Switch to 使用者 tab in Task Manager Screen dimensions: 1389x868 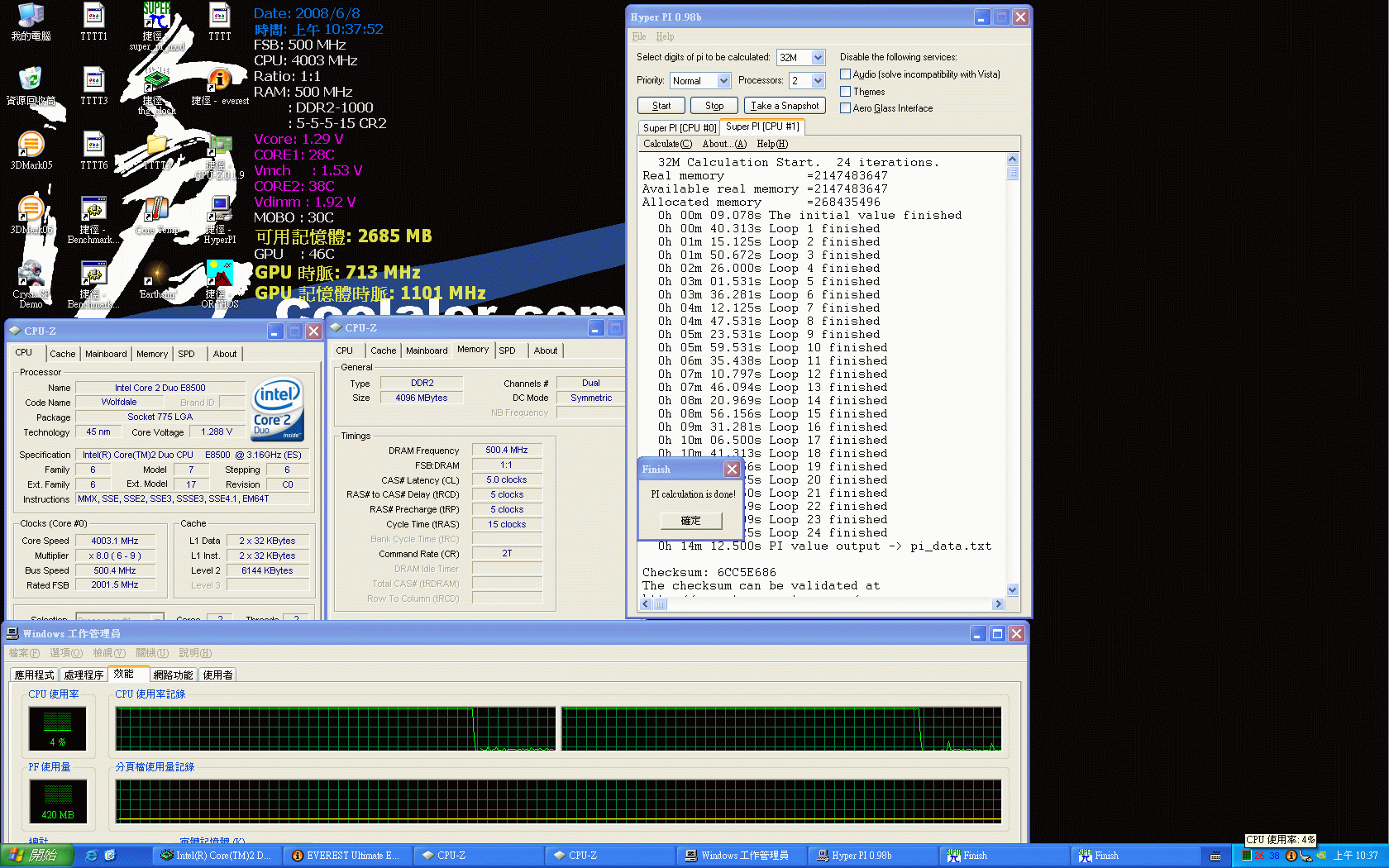coord(218,675)
